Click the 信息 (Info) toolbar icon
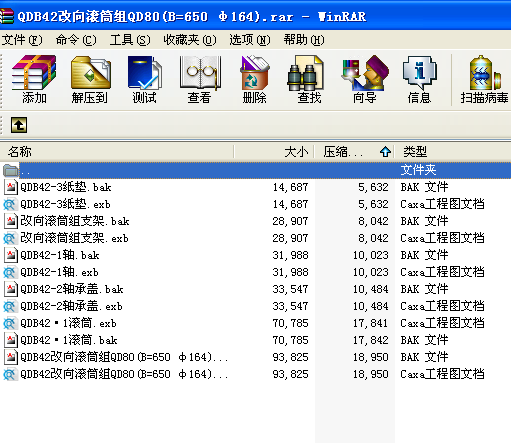This screenshot has width=511, height=443. [x=420, y=73]
